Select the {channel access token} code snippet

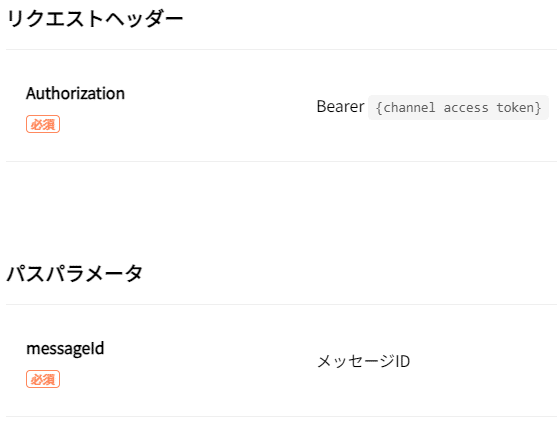tap(458, 107)
